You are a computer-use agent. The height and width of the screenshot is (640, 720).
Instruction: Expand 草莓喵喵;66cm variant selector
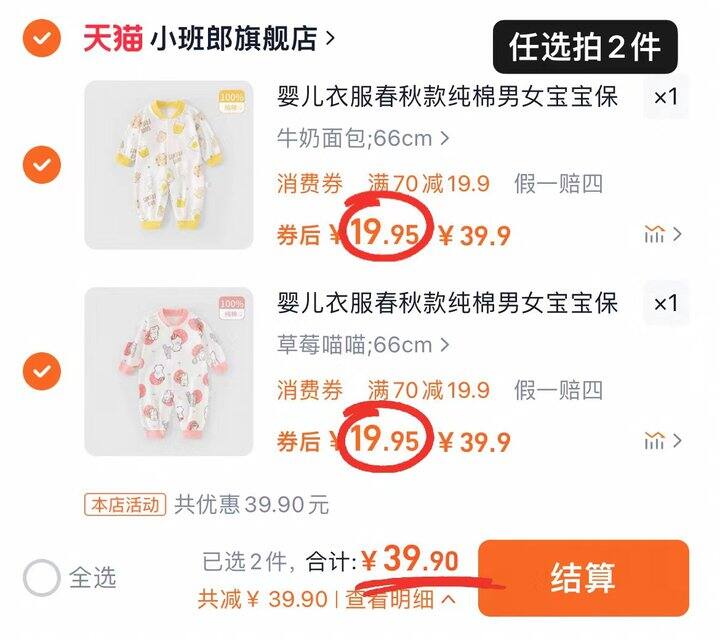[x=363, y=345]
